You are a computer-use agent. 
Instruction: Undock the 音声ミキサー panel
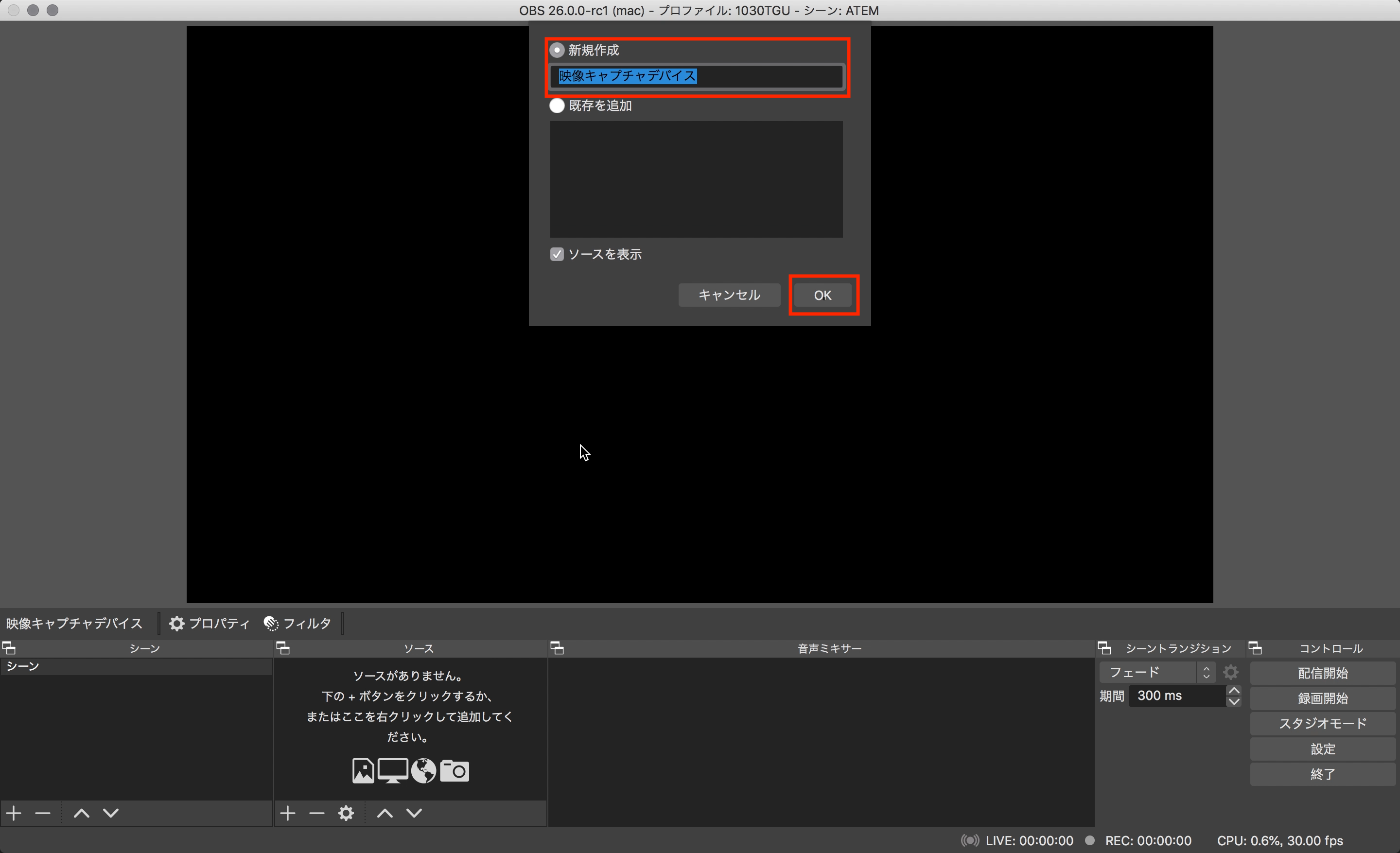point(558,648)
